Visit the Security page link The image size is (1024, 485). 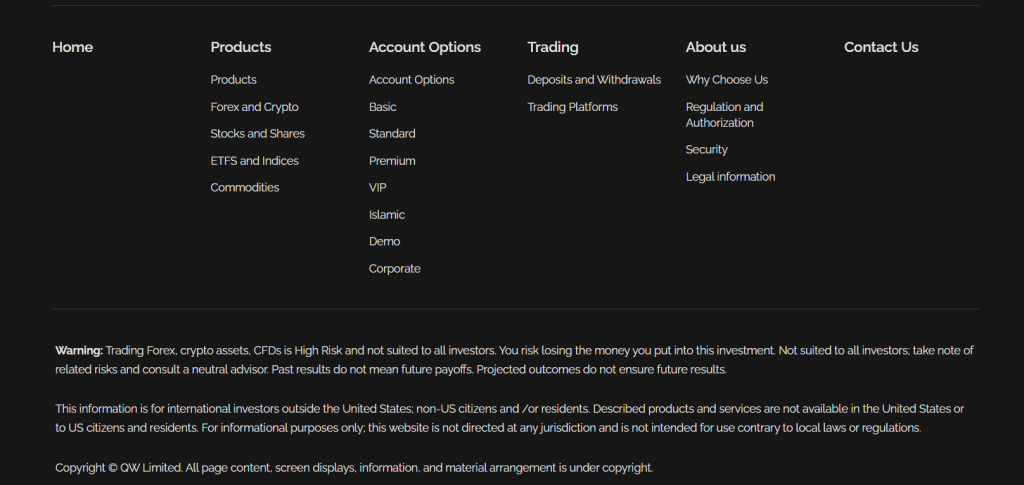706,150
